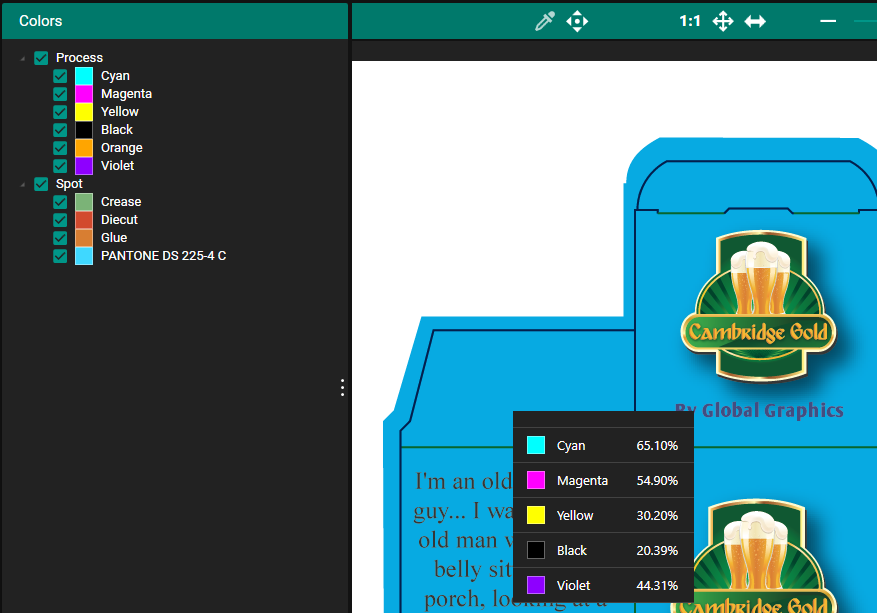The width and height of the screenshot is (877, 613).
Task: Collapse the Spot color group
Action: coord(23,184)
